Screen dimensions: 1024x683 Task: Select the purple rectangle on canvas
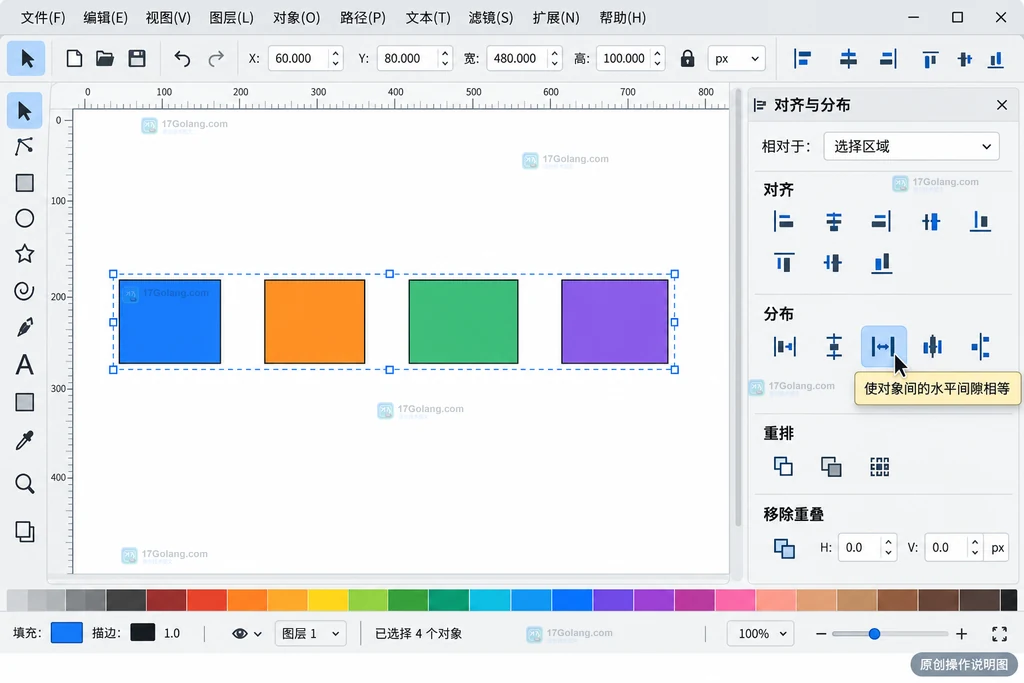coord(615,322)
